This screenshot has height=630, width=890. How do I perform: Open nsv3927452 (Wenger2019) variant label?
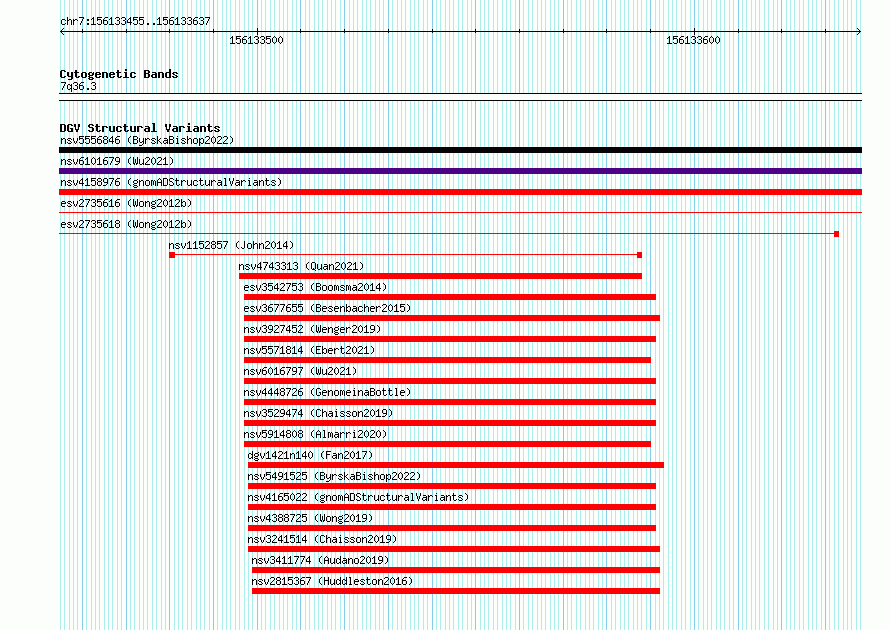pyautogui.click(x=312, y=329)
